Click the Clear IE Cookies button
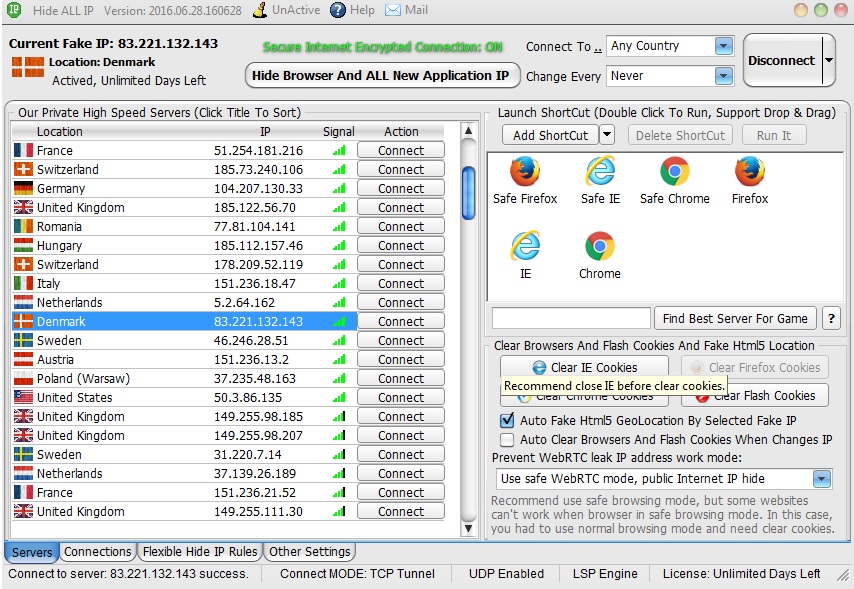The height and width of the screenshot is (589, 854). 584,367
